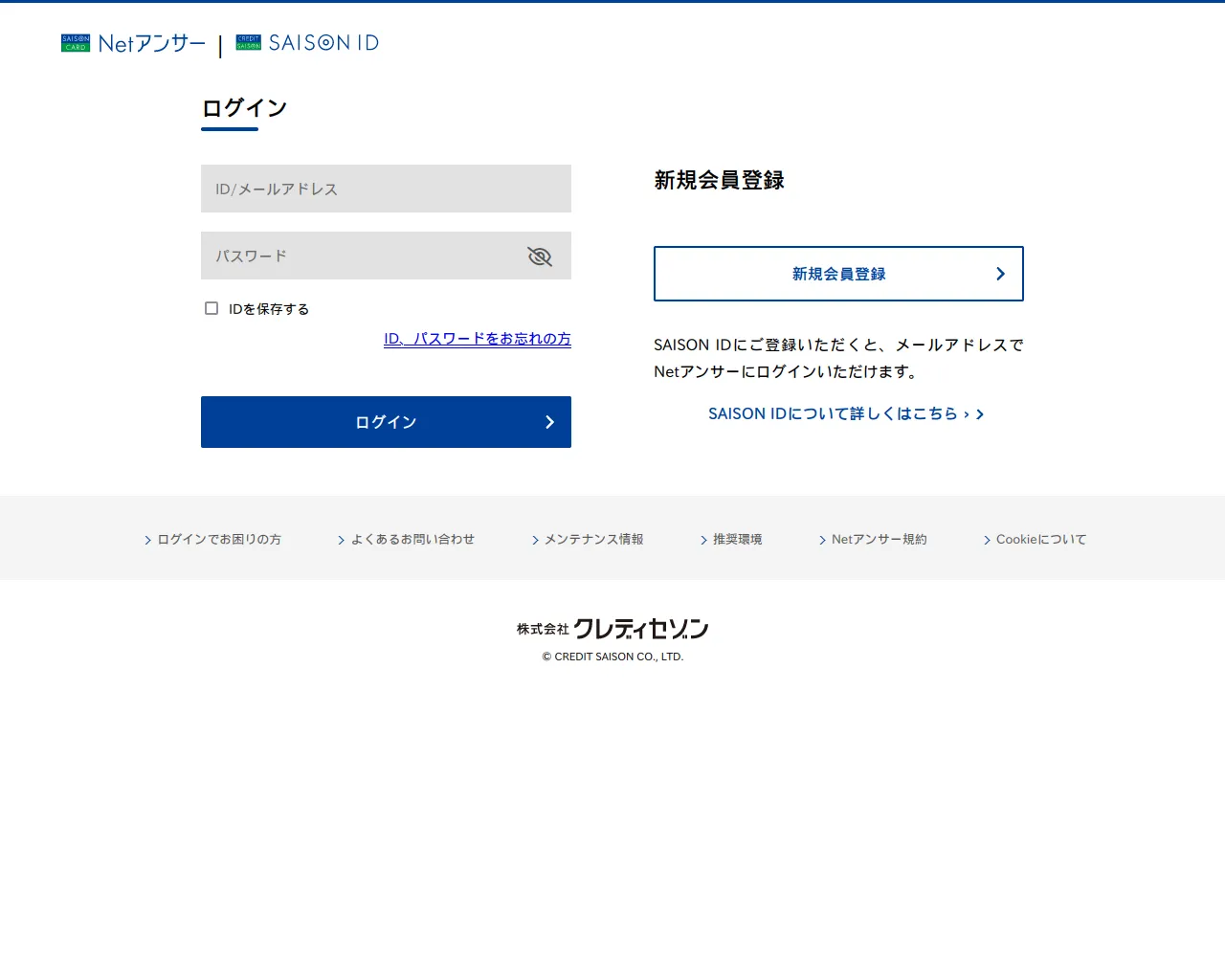
Task: Click the blue ログイン button
Action: (386, 422)
